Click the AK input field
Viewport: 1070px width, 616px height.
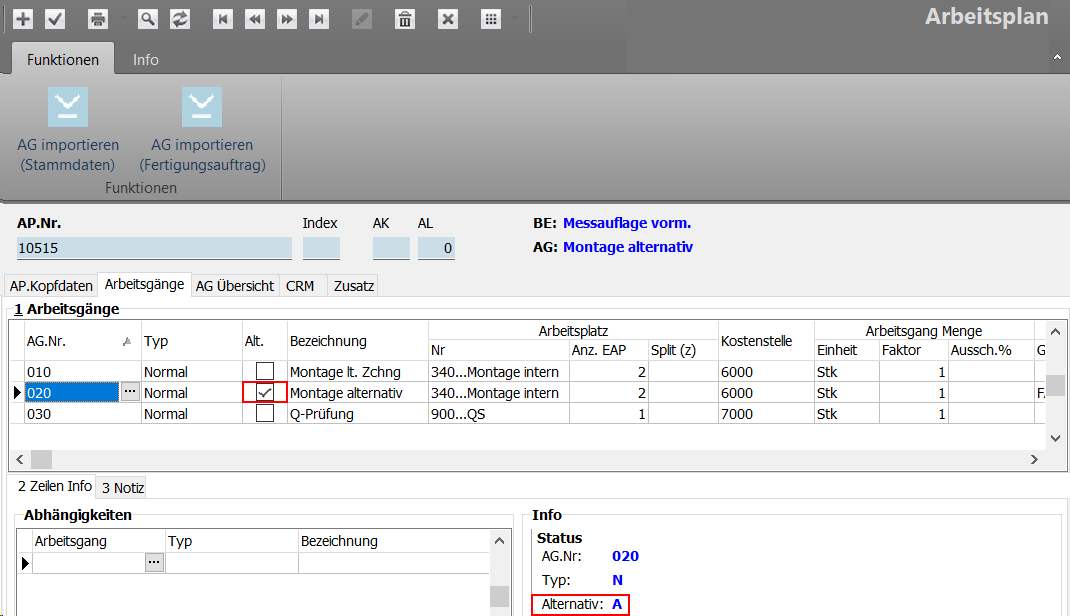pyautogui.click(x=391, y=248)
